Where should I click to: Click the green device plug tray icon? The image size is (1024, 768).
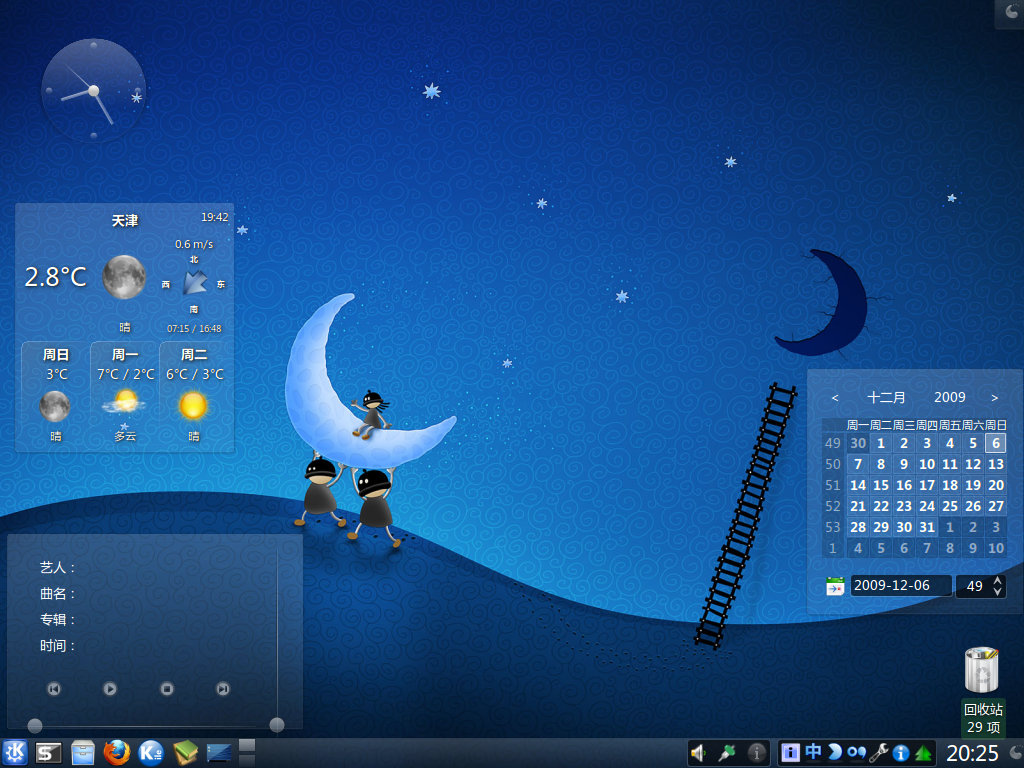tap(727, 754)
